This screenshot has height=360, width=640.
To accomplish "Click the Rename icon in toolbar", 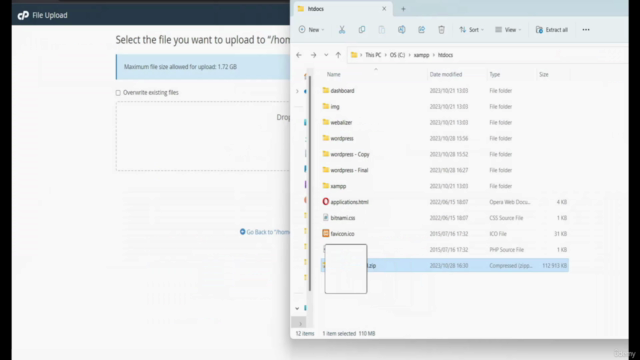I will [x=402, y=29].
